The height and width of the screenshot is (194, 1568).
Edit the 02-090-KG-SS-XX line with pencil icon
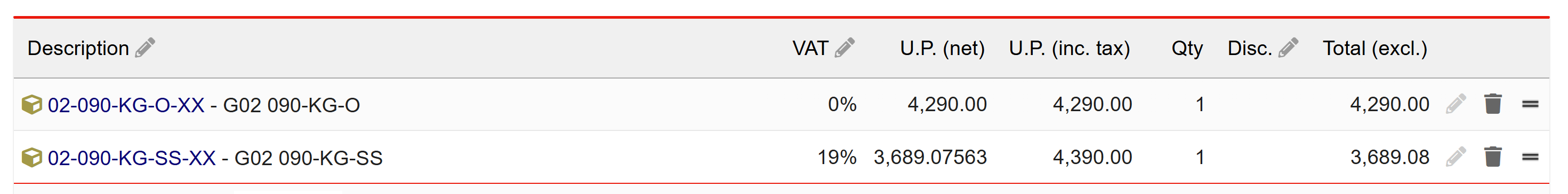1456,157
